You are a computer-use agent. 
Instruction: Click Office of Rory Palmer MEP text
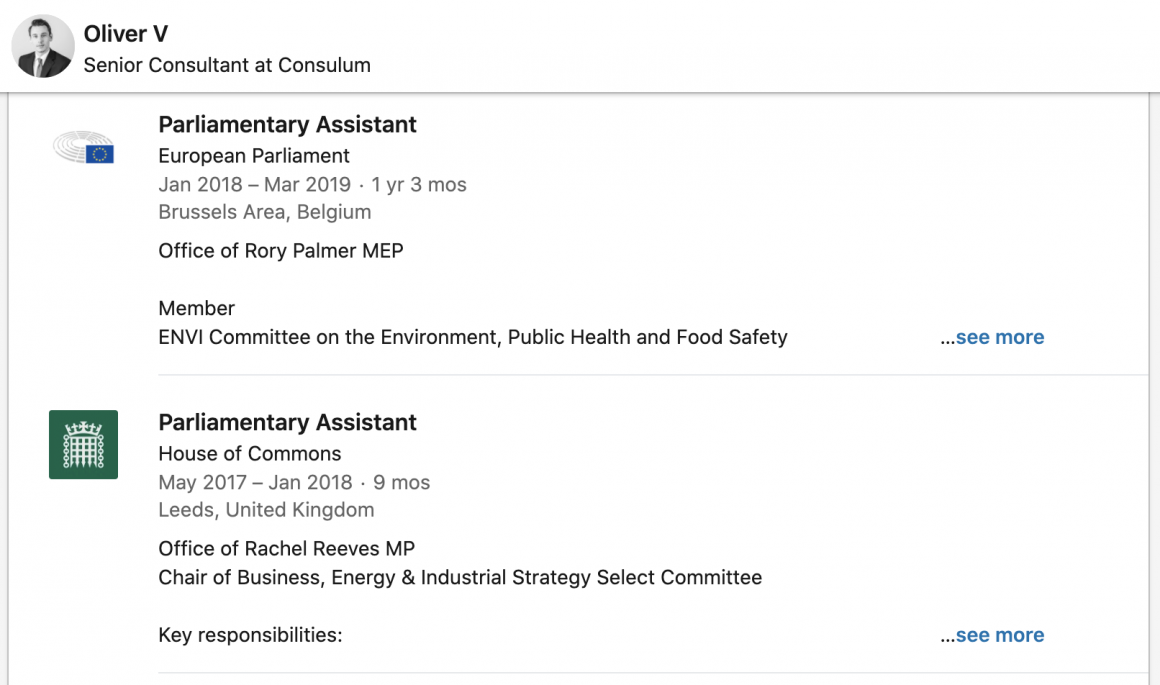(281, 251)
